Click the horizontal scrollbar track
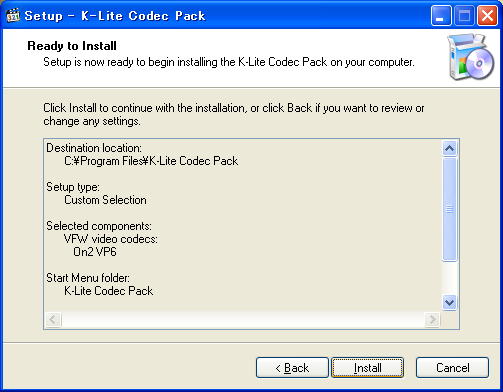Image resolution: width=503 pixels, height=392 pixels. click(x=243, y=319)
